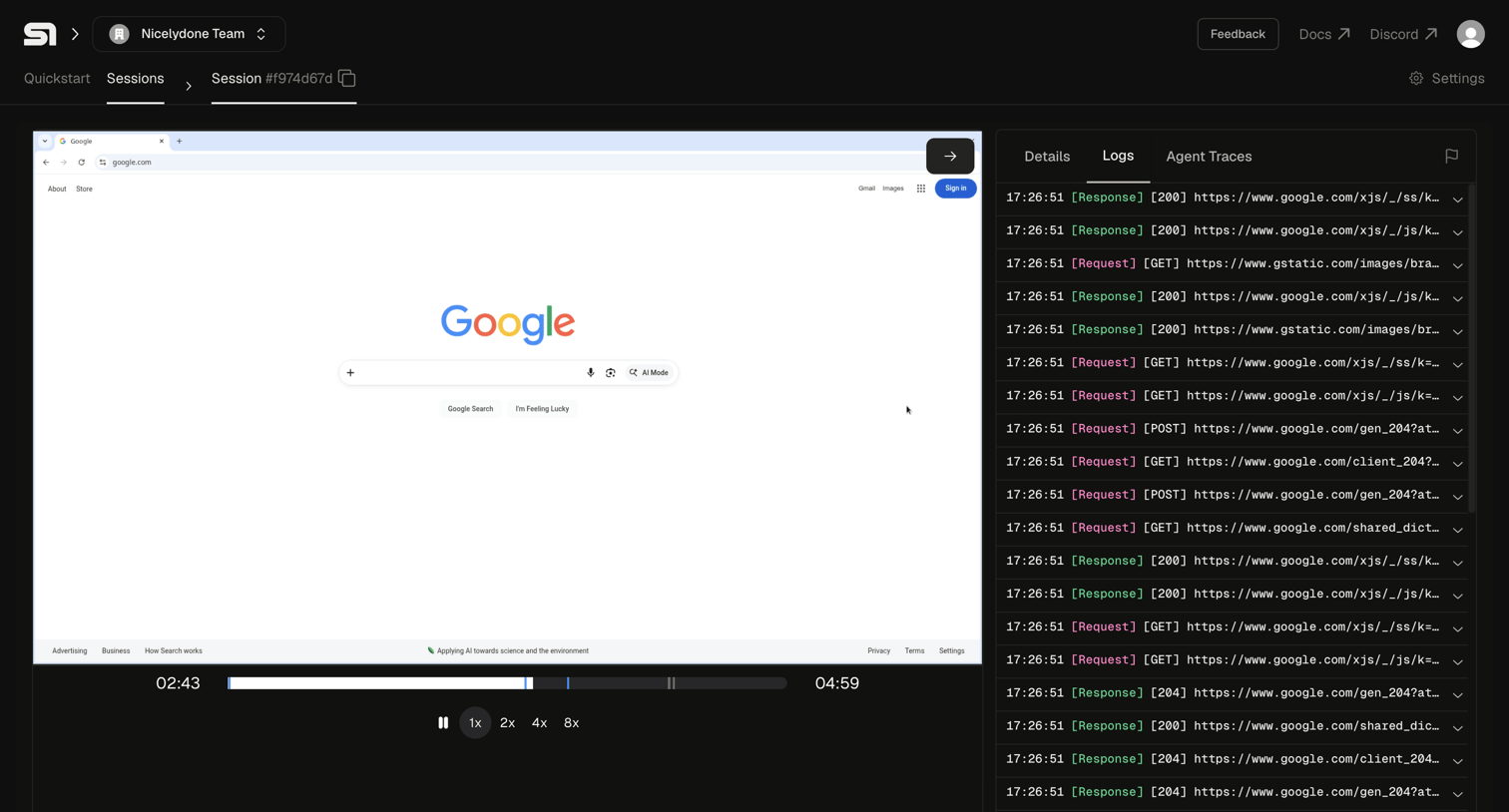Viewport: 1509px width, 812px height.
Task: Set playback speed to 2x
Action: coord(507,723)
